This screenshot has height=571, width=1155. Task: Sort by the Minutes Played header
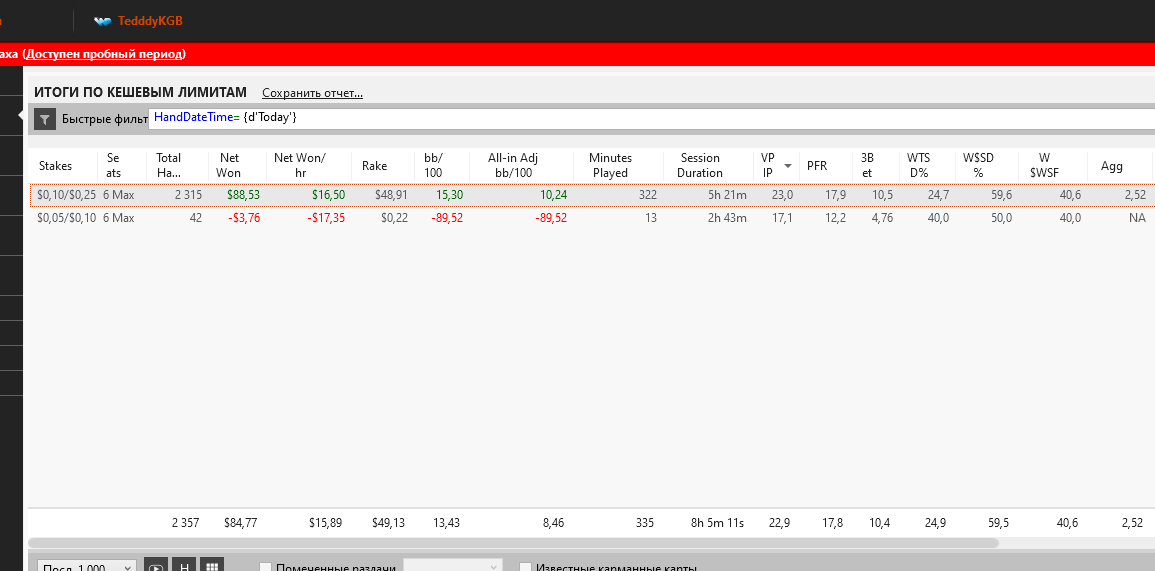point(610,166)
